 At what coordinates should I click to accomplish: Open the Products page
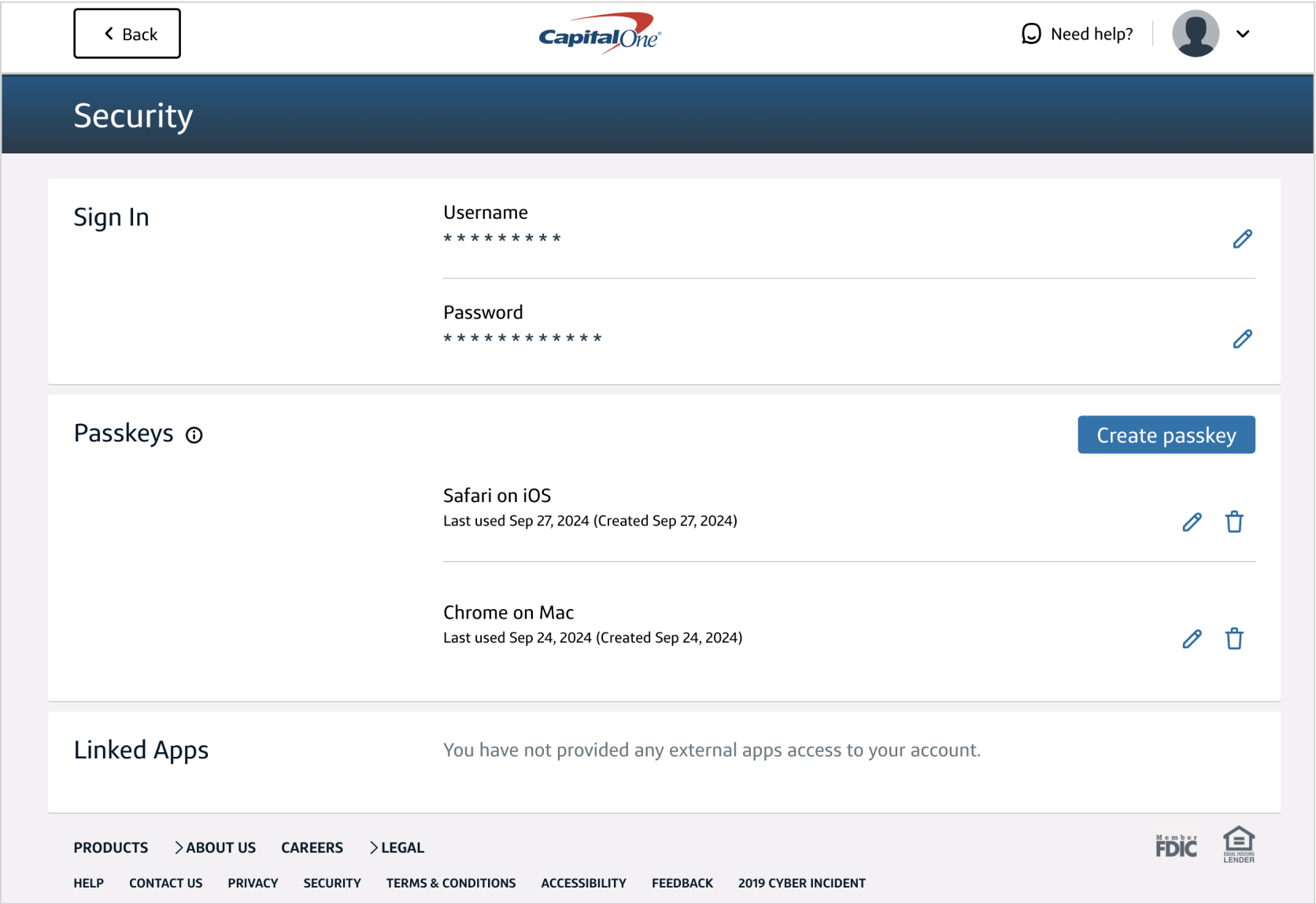click(x=110, y=847)
